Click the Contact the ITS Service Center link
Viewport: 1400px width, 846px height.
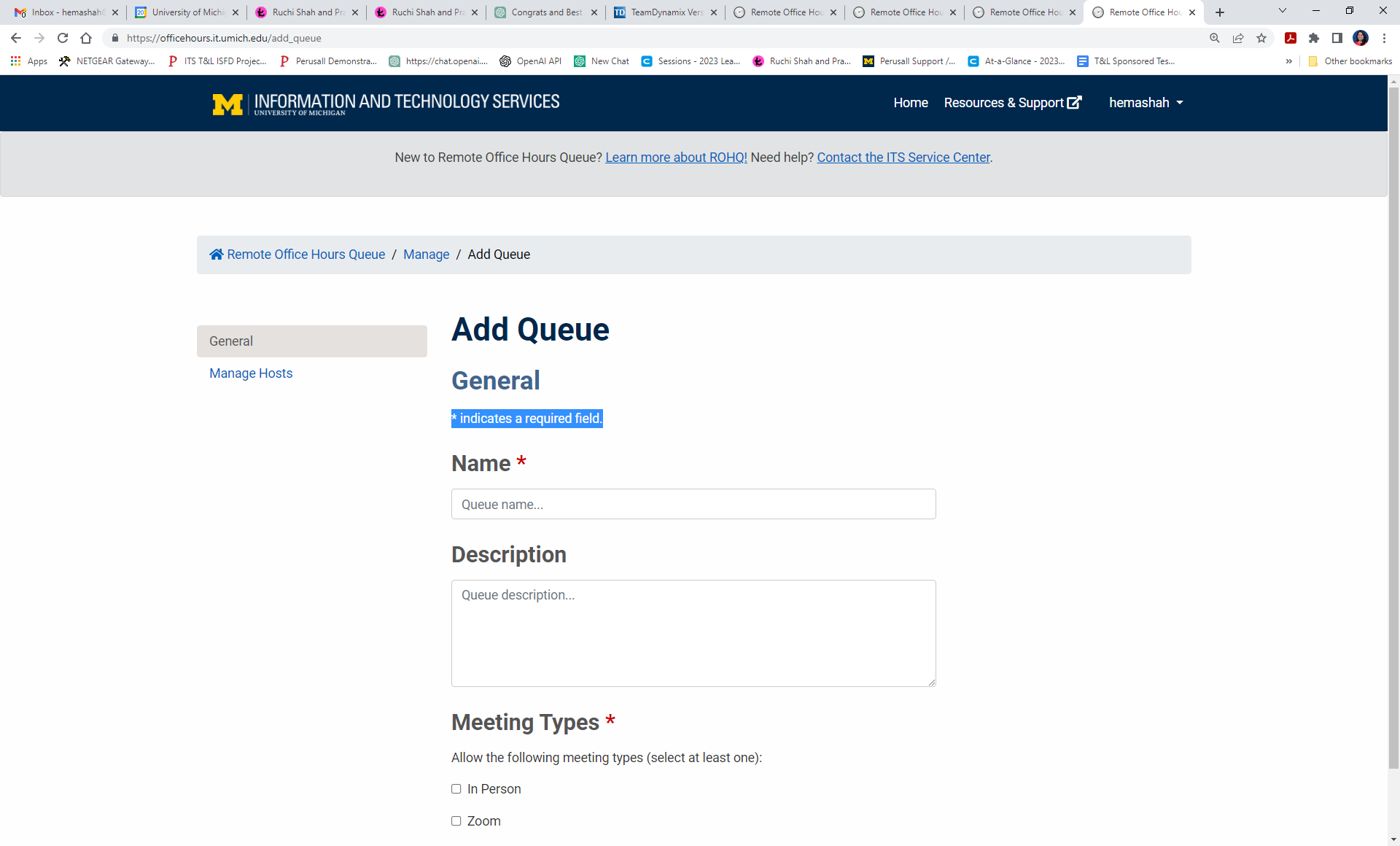pos(903,157)
